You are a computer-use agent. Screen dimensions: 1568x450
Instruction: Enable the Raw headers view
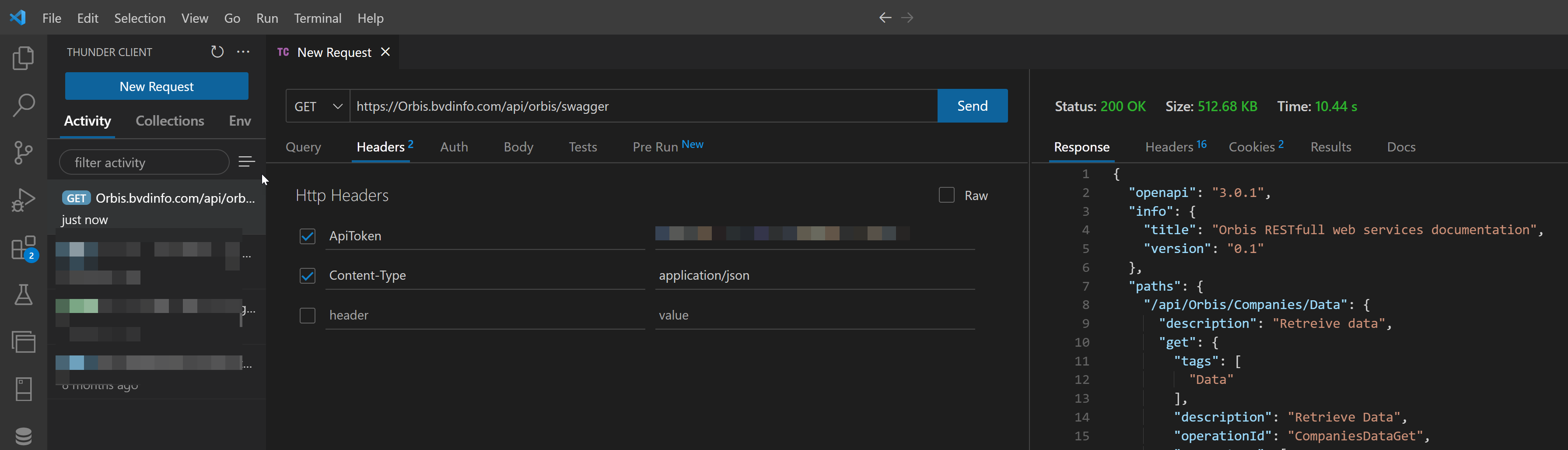click(946, 195)
